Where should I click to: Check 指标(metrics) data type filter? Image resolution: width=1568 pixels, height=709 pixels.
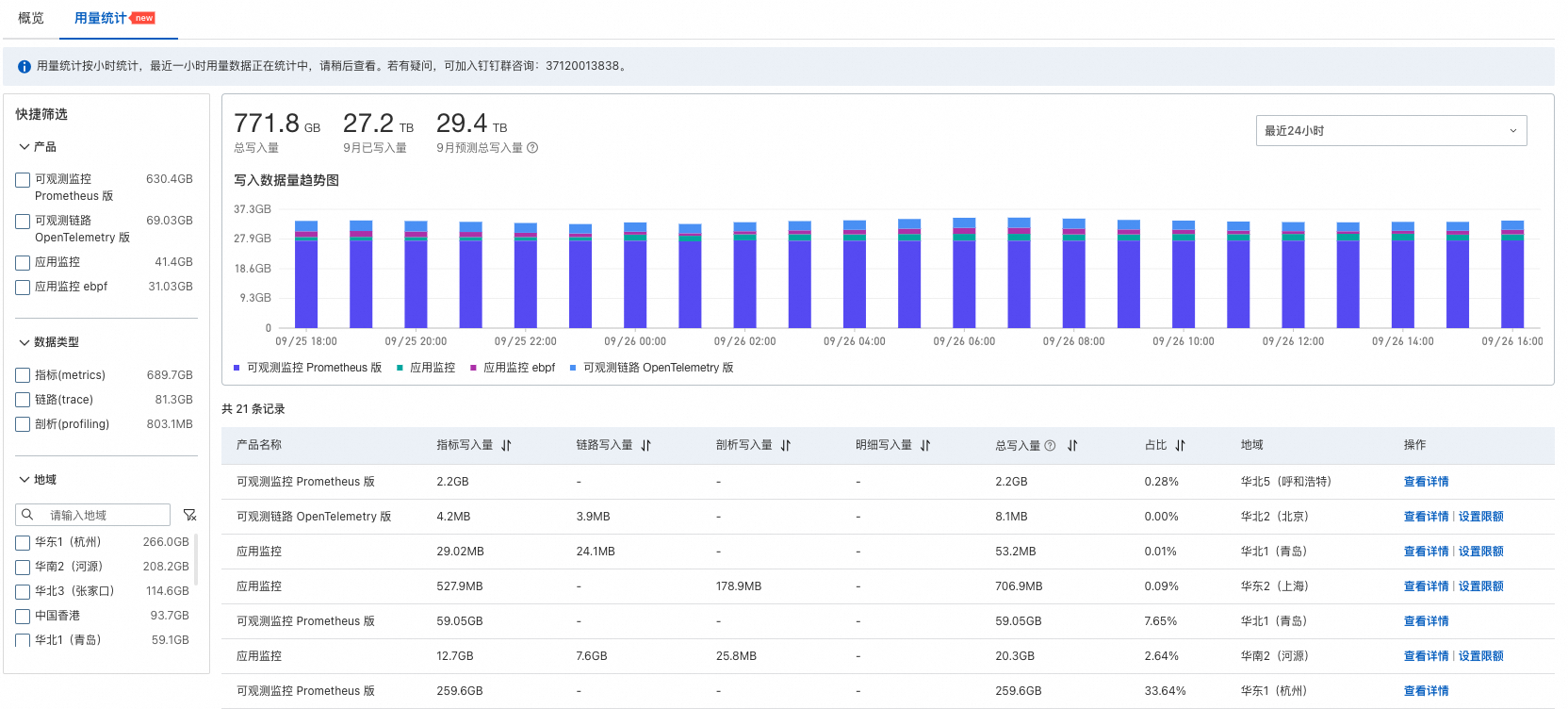click(23, 375)
